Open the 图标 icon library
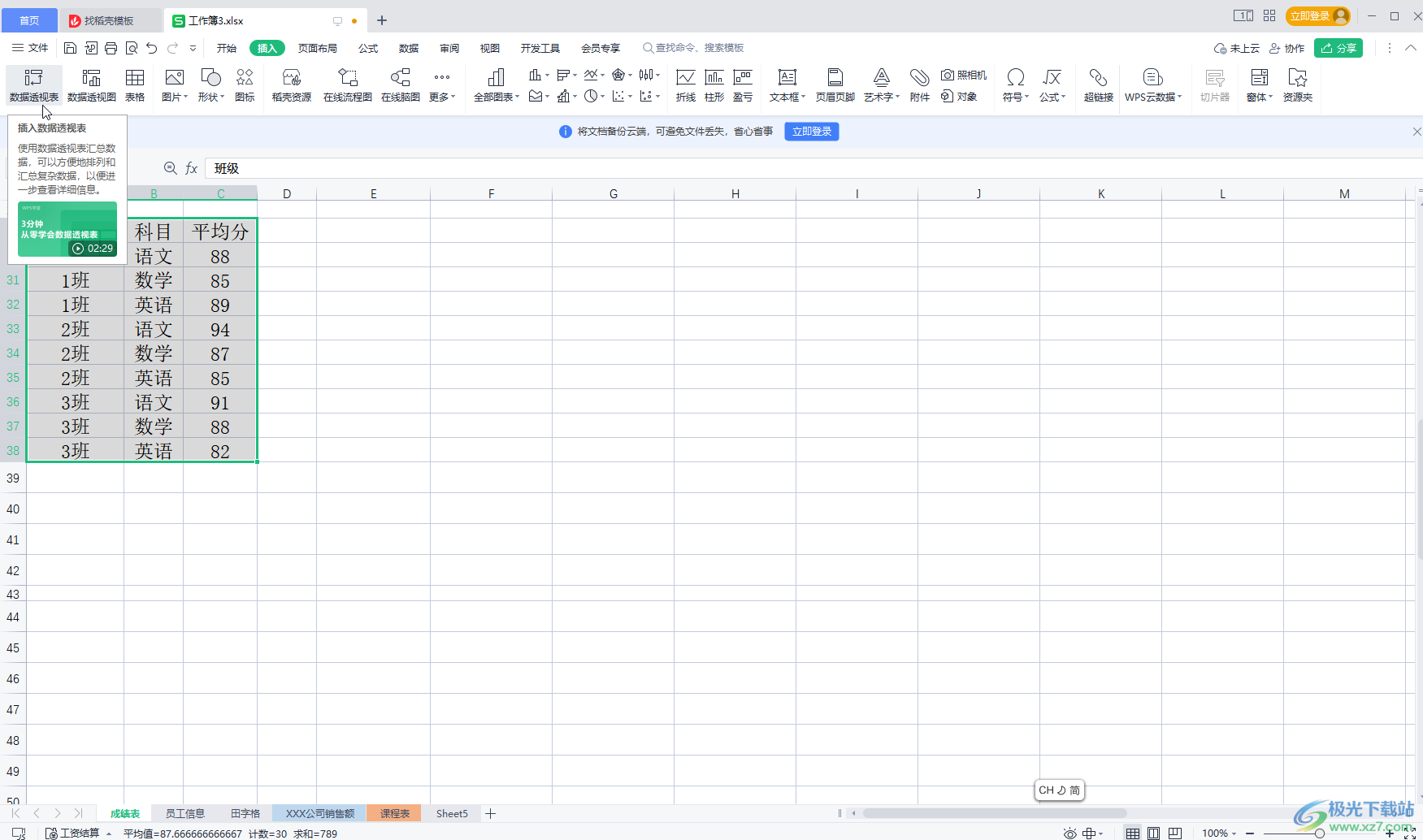 tap(245, 85)
